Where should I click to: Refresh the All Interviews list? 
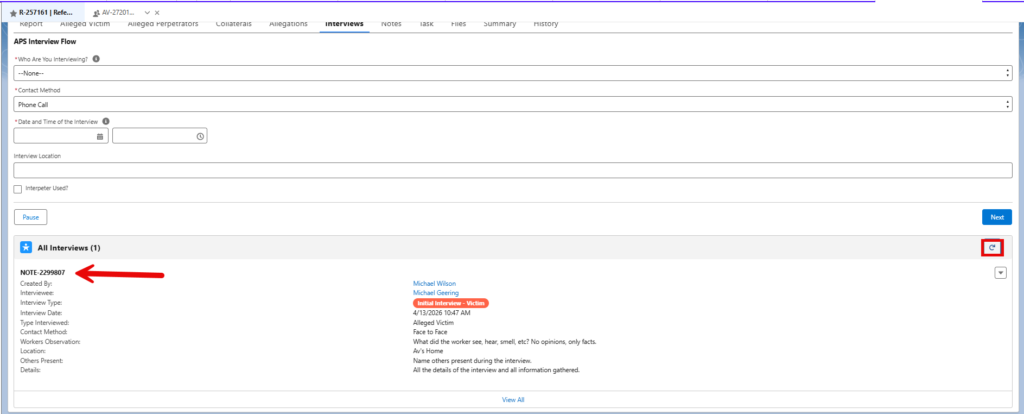point(992,247)
